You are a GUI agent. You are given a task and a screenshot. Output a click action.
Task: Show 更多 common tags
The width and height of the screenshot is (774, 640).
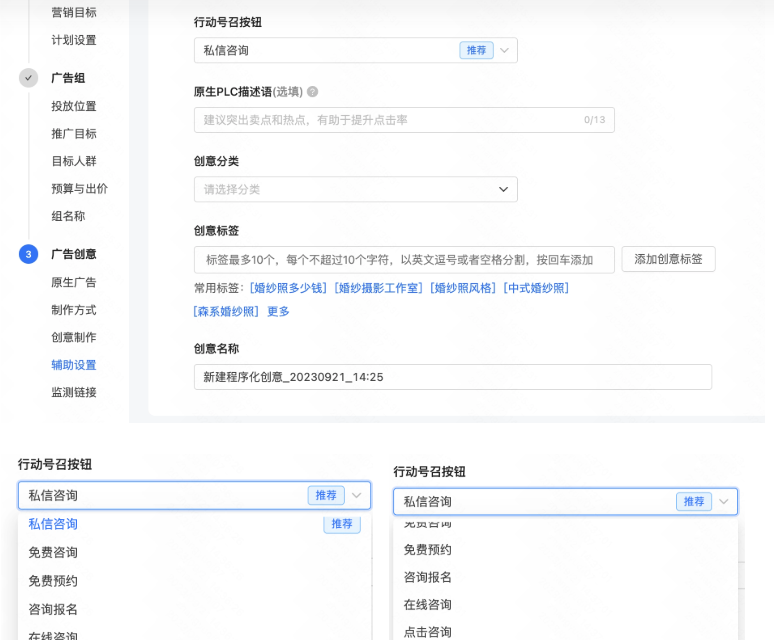278,311
